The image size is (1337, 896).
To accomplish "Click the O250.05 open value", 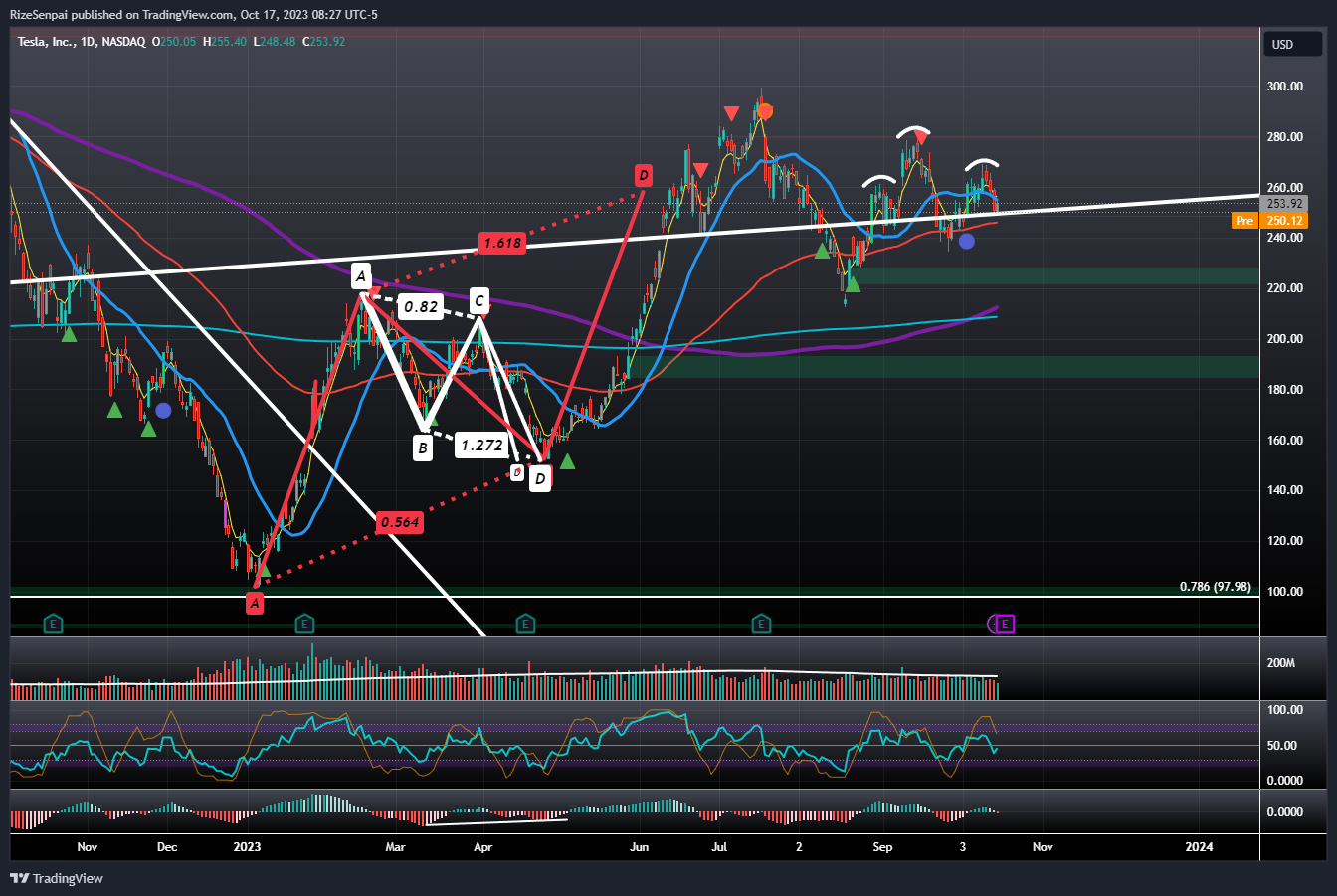I will (174, 41).
